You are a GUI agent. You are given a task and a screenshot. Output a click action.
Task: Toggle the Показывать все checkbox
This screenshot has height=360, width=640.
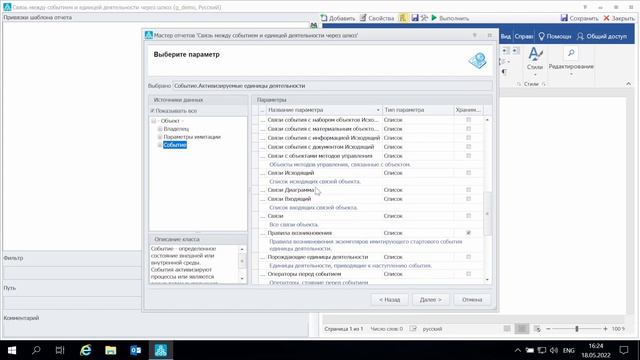(152, 111)
